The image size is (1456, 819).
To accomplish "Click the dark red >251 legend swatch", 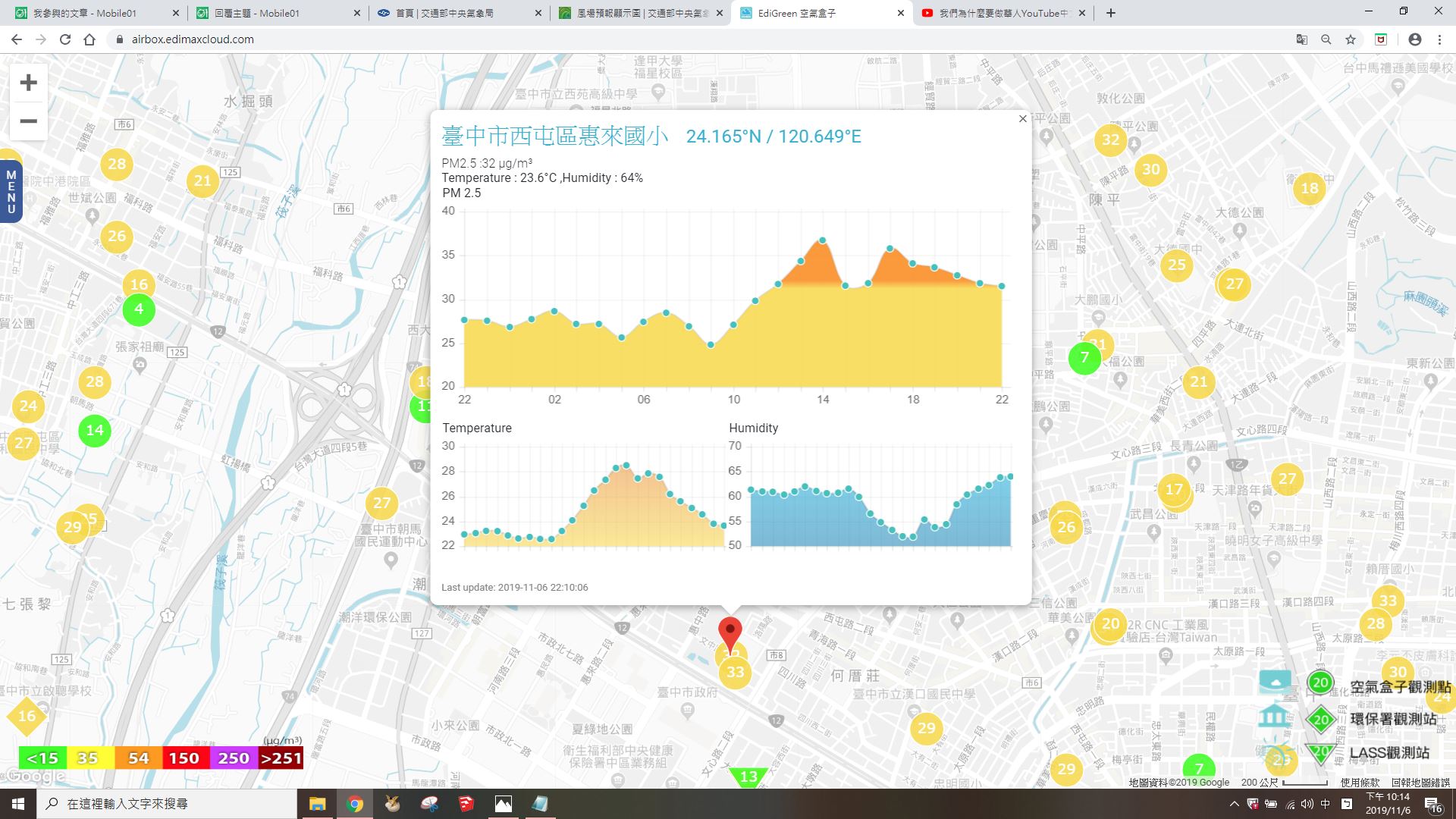I will [280, 758].
